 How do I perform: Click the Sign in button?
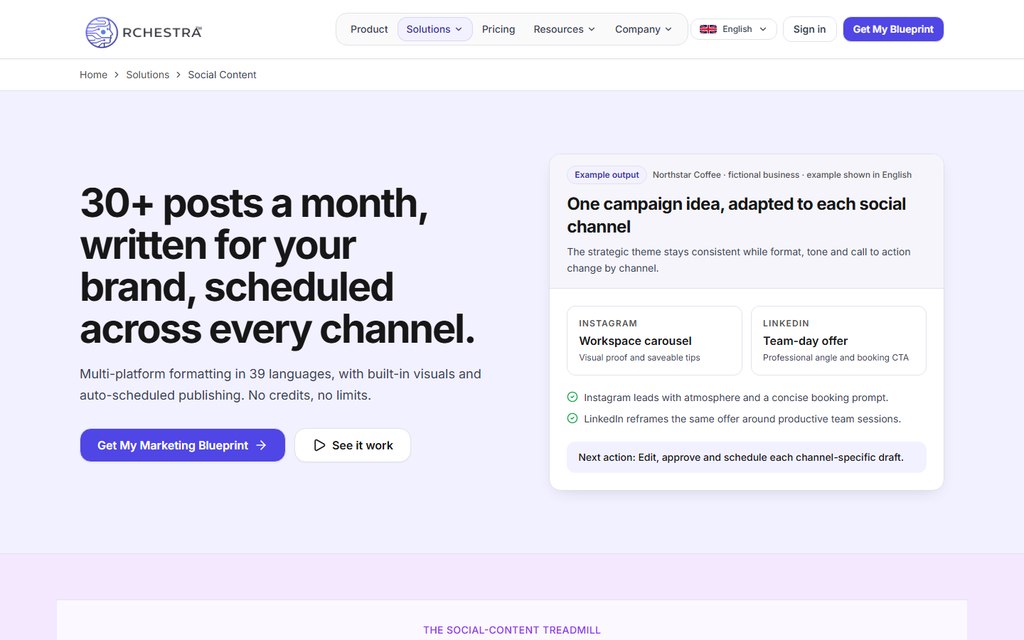tap(809, 29)
